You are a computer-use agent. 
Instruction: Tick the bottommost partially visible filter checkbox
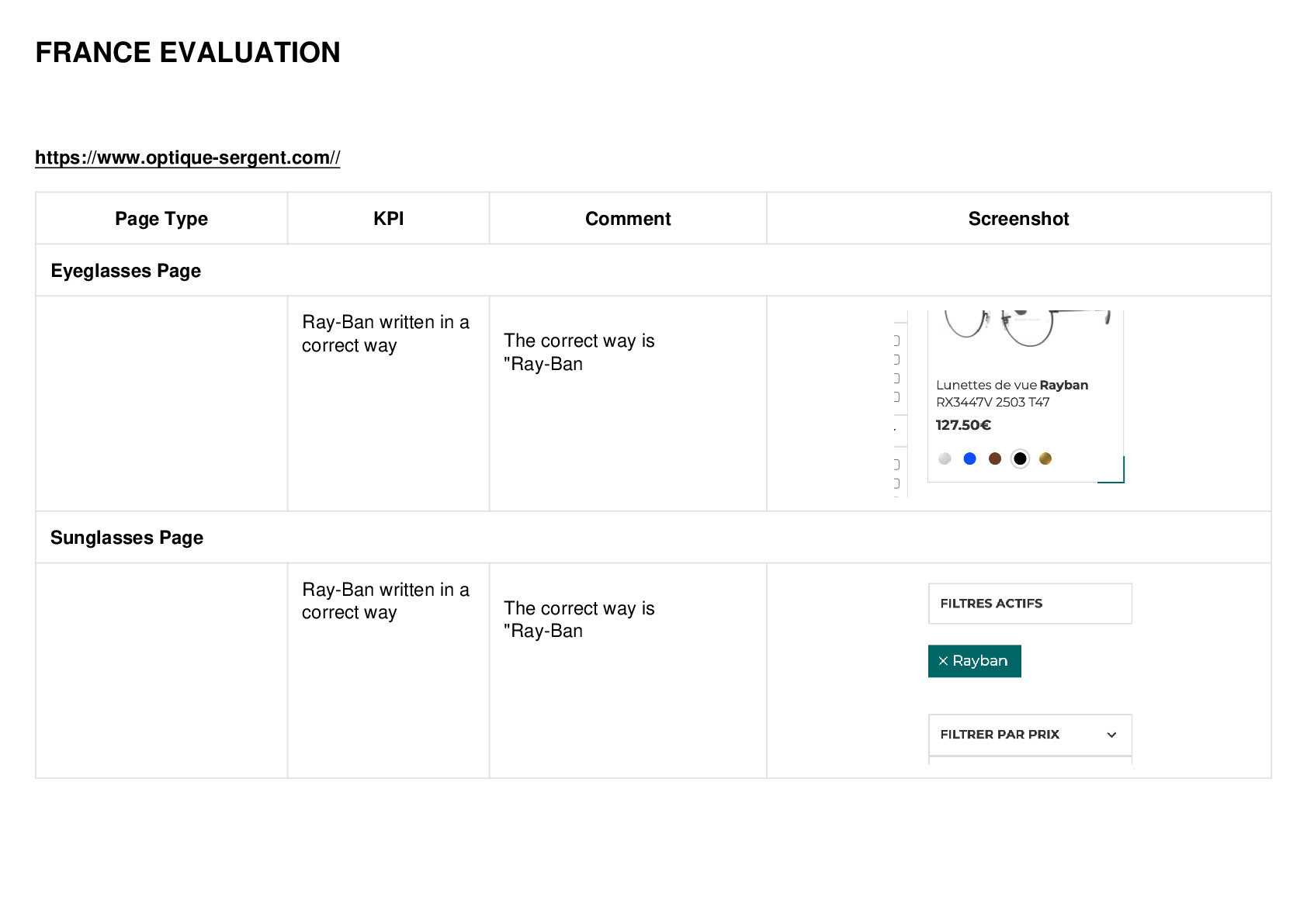[x=896, y=483]
